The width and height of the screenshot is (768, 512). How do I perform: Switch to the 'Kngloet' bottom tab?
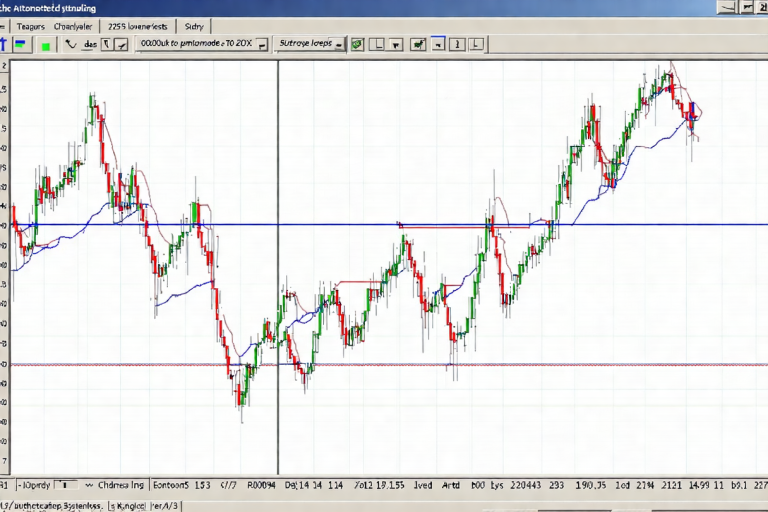pyautogui.click(x=128, y=505)
